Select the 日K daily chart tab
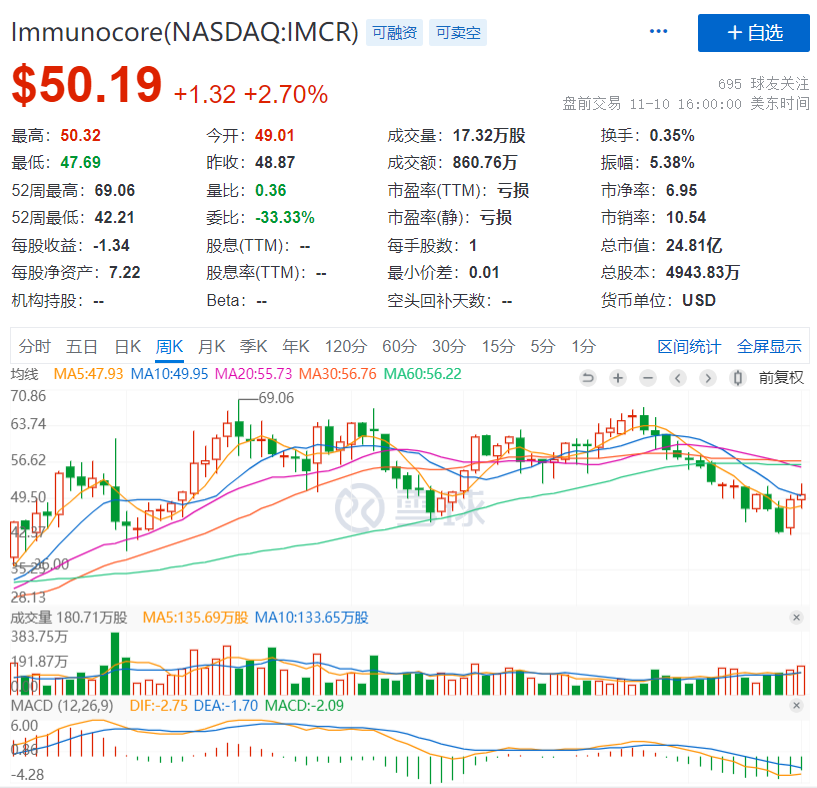Image resolution: width=817 pixels, height=788 pixels. [x=127, y=346]
